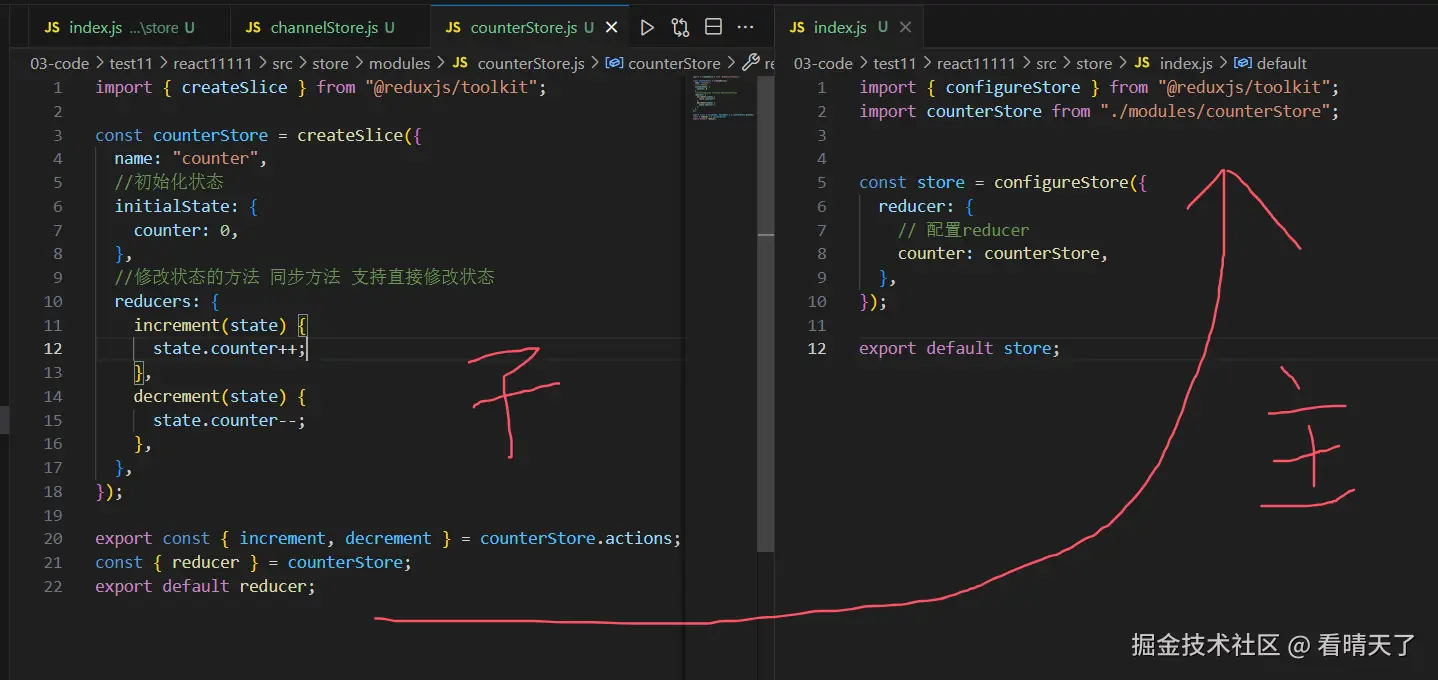The width and height of the screenshot is (1438, 680).
Task: Open src breadcrumb in right editor
Action: point(1046,62)
